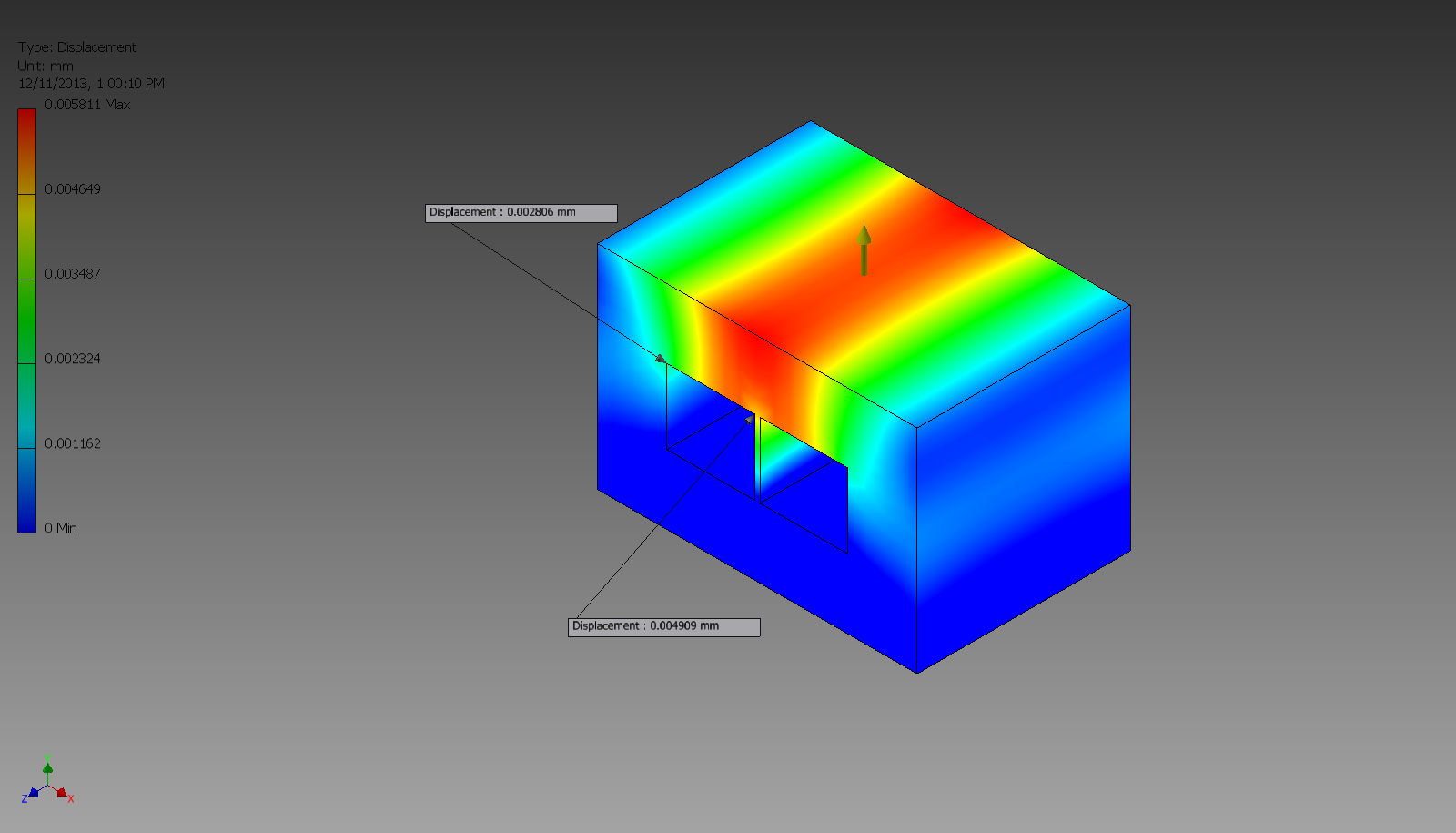The image size is (1456, 833).
Task: Select the 0.005811 Max legend value
Action: 87,105
